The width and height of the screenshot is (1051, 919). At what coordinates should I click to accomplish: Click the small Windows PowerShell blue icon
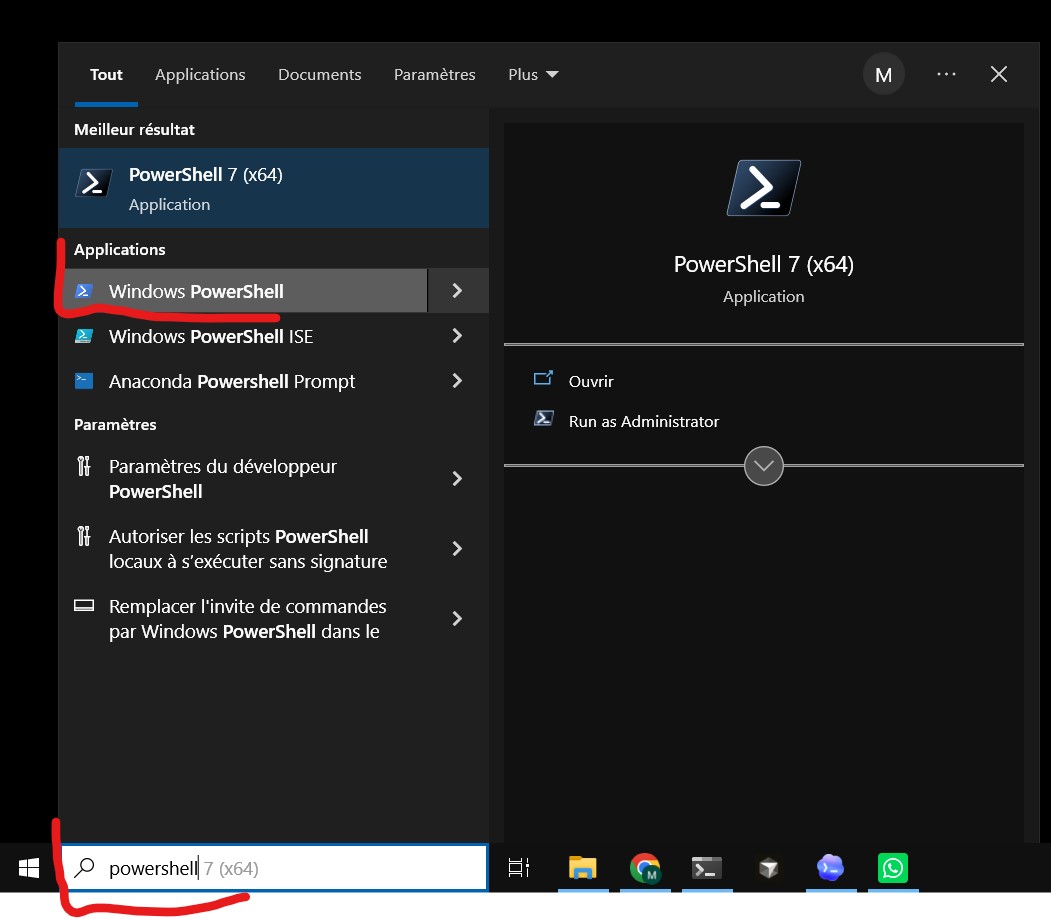pyautogui.click(x=84, y=291)
